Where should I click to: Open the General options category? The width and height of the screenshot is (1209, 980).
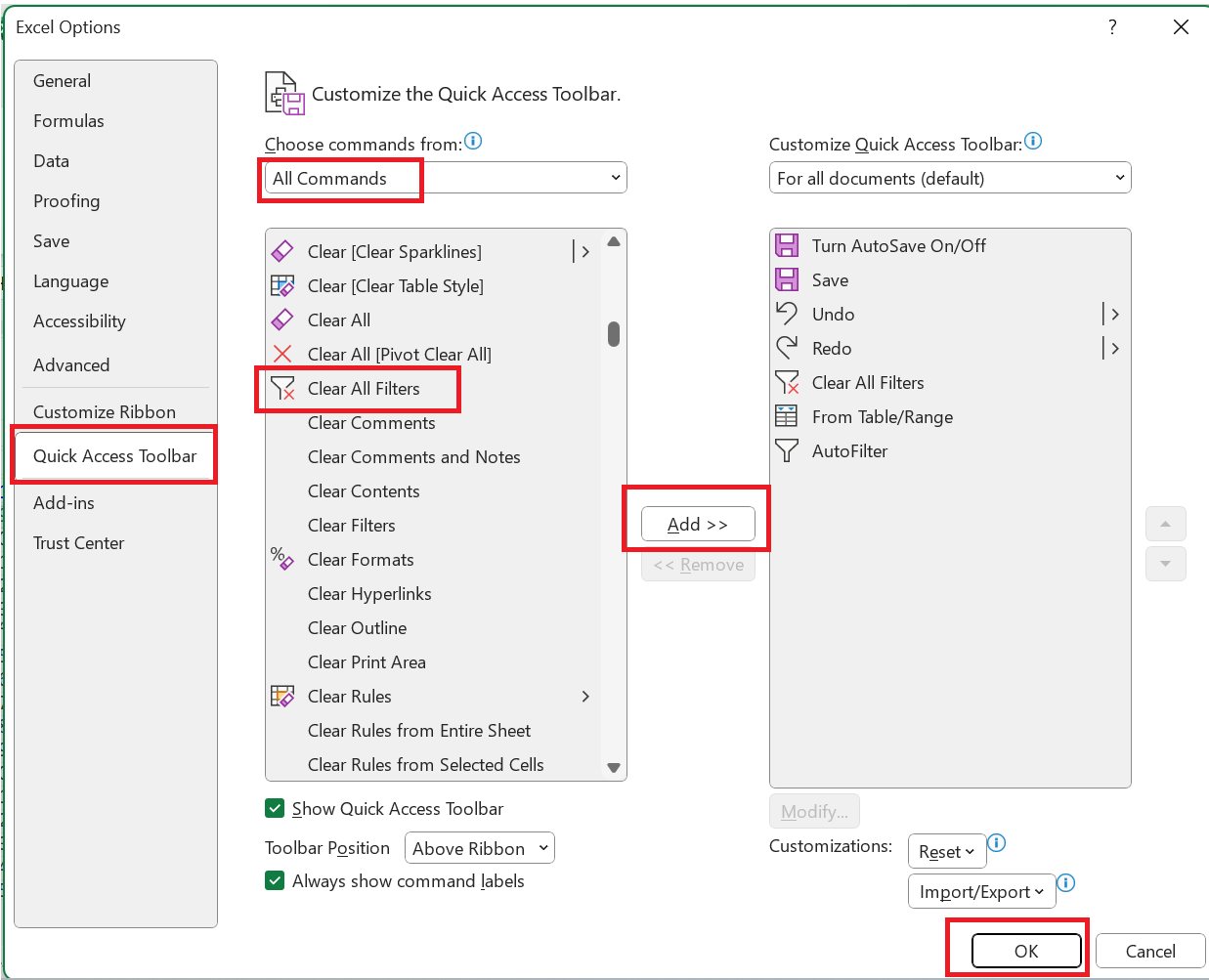click(116, 81)
